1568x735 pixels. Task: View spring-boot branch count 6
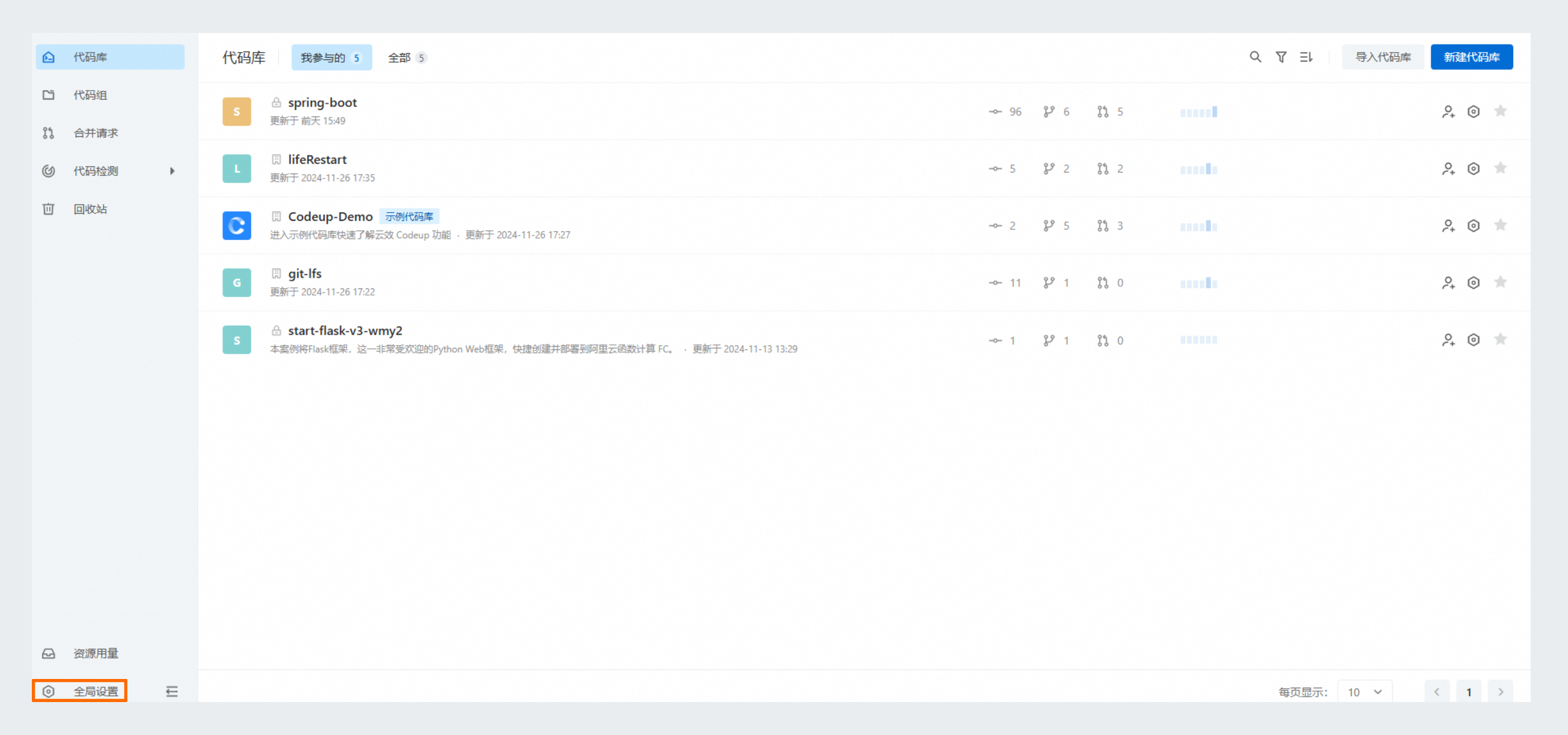pos(1056,112)
